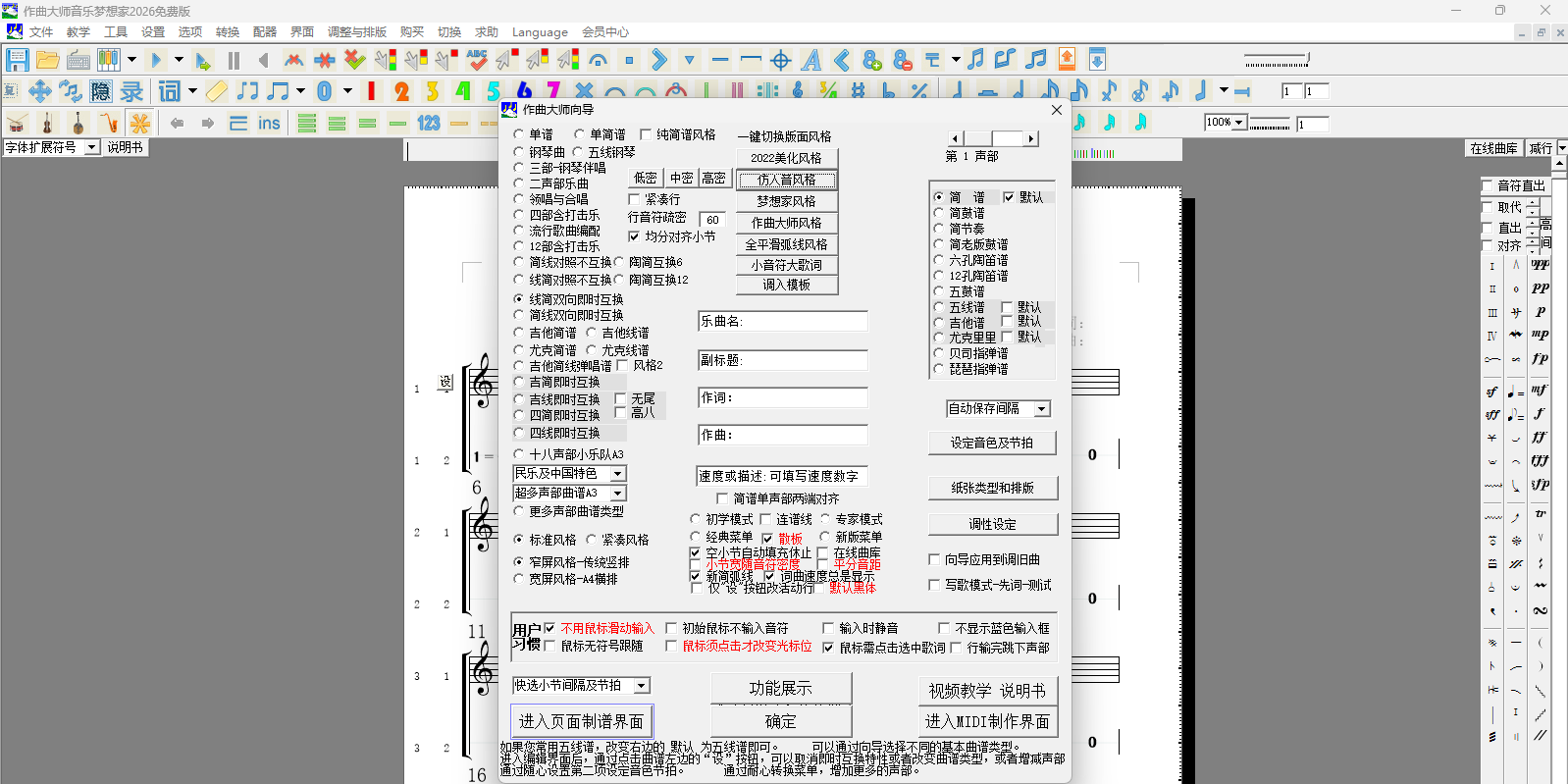1568x784 pixels.
Task: Click the snare drum instrument icon
Action: coord(18,123)
